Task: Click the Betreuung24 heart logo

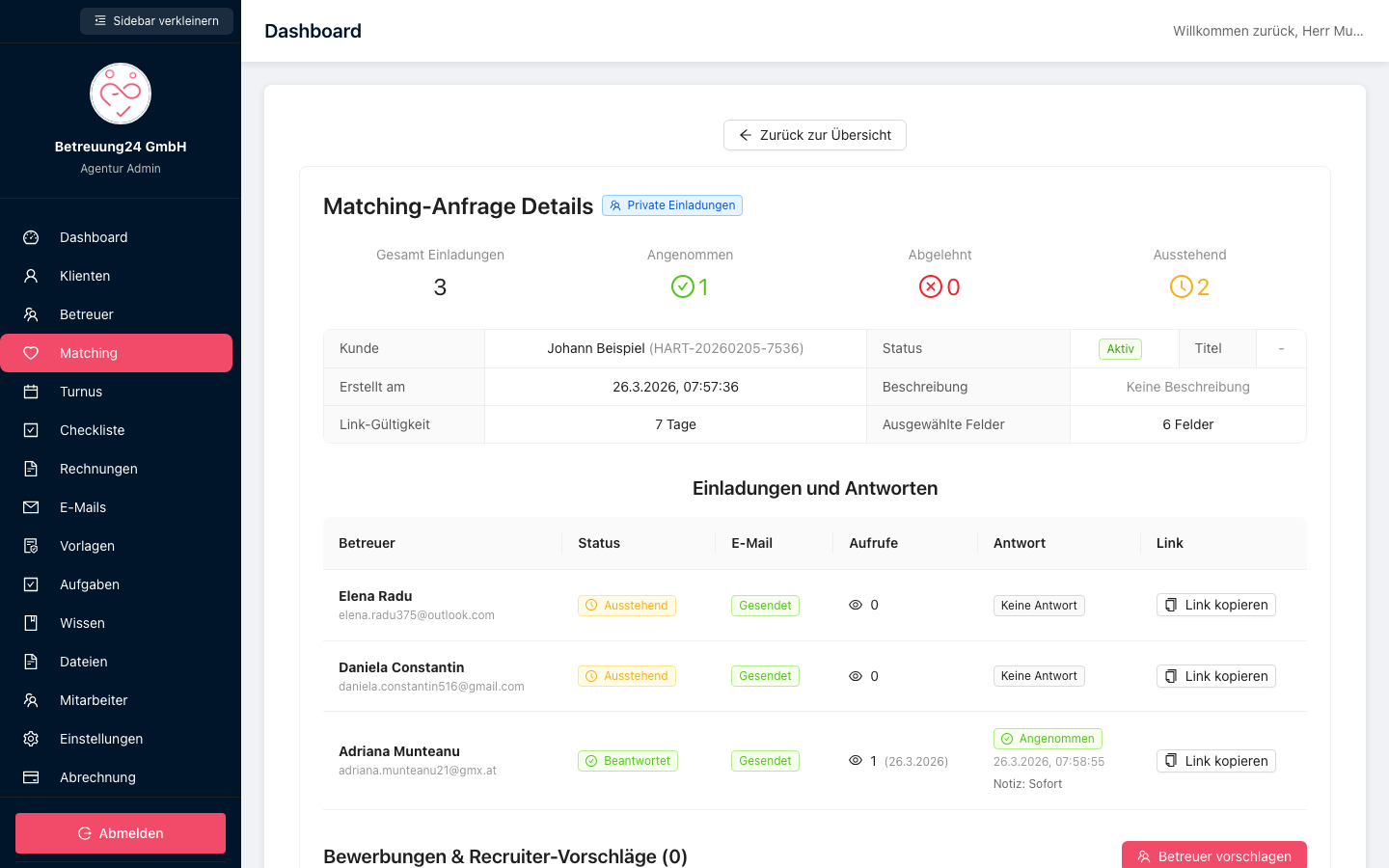Action: (x=121, y=94)
